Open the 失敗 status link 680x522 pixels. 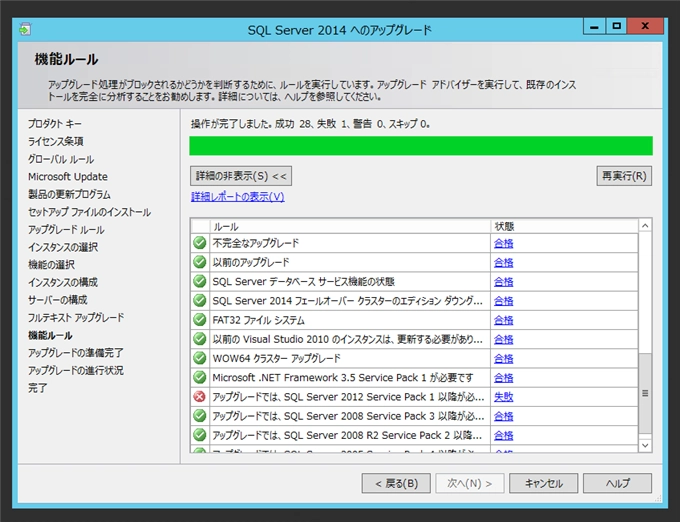503,397
